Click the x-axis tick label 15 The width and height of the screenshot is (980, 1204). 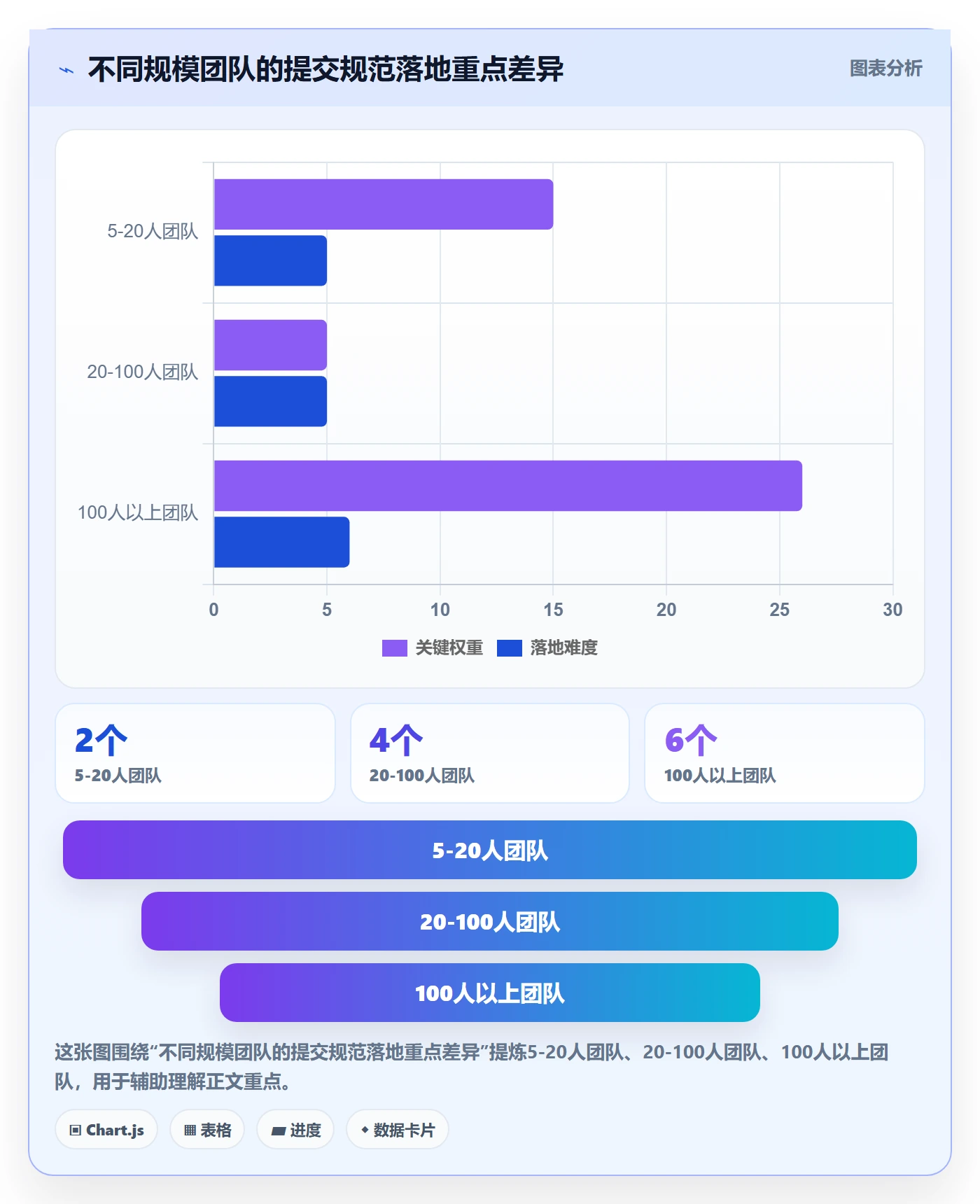click(x=553, y=610)
